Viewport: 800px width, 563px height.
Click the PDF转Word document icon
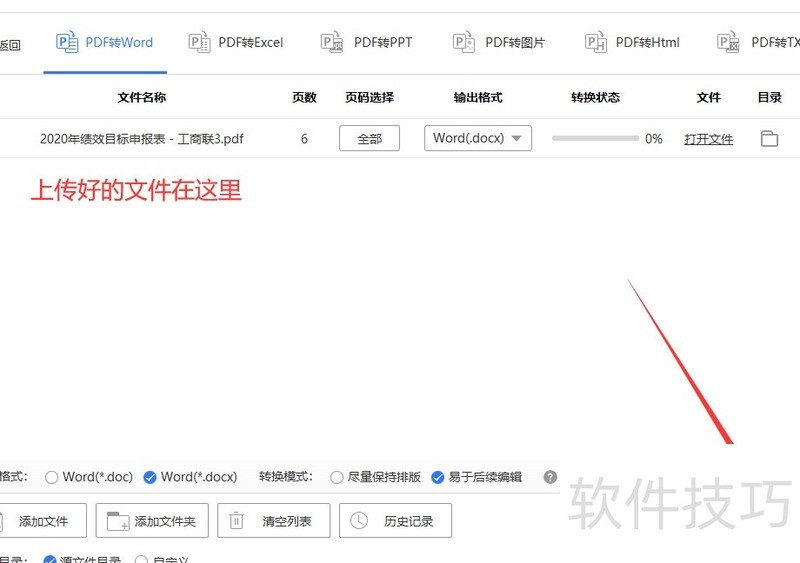pyautogui.click(x=67, y=42)
